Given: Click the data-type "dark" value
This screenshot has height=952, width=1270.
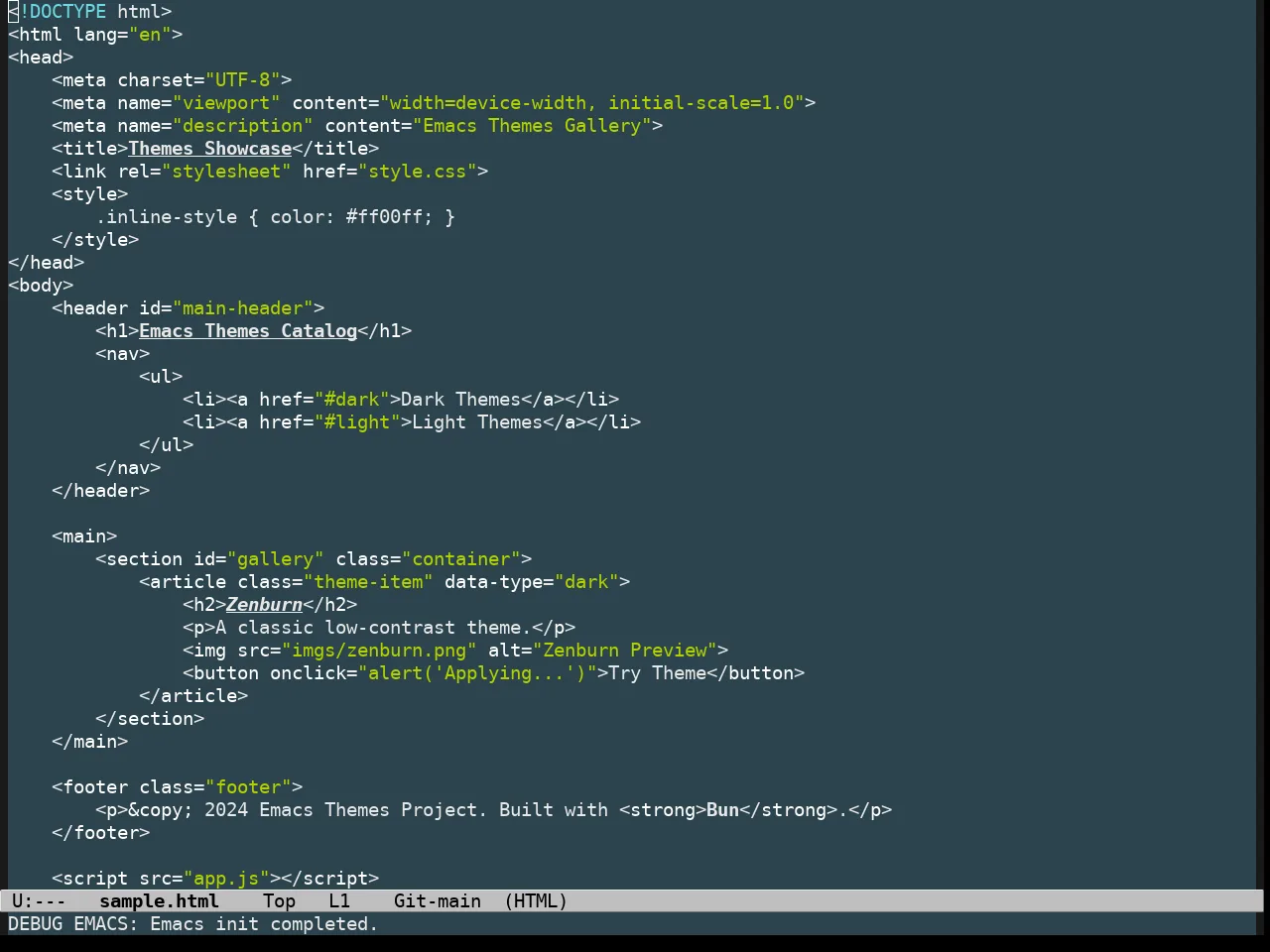Looking at the screenshot, I should click(586, 582).
